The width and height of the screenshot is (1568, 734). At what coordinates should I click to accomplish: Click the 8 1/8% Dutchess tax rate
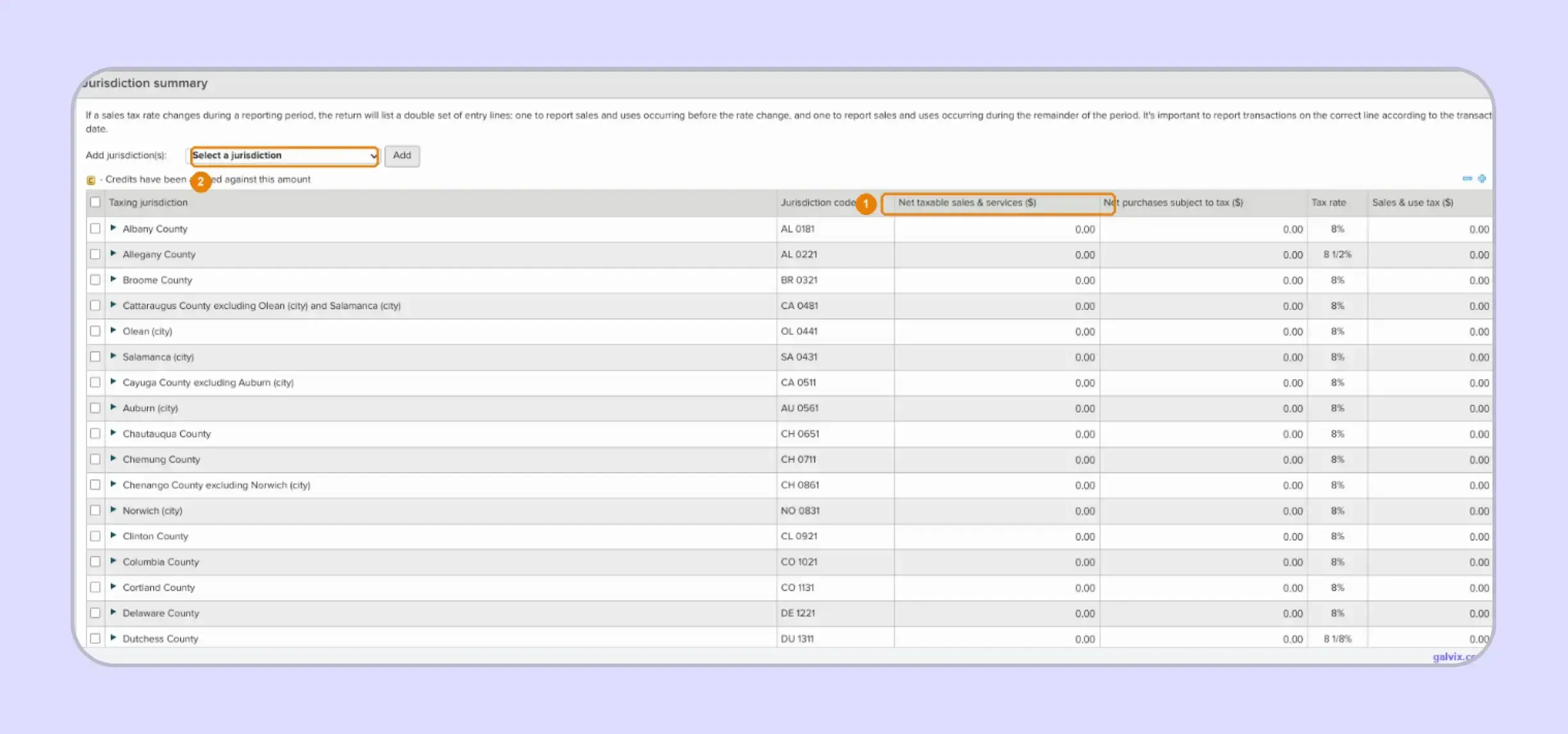pos(1337,639)
